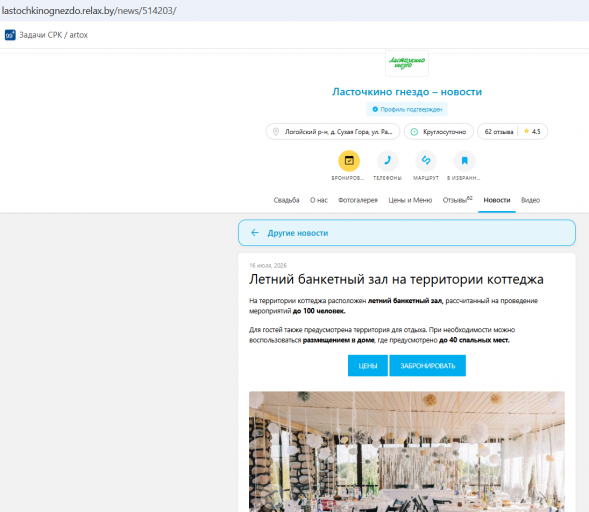589x512 pixels.
Task: Switch to the О нас tab
Action: [x=319, y=200]
